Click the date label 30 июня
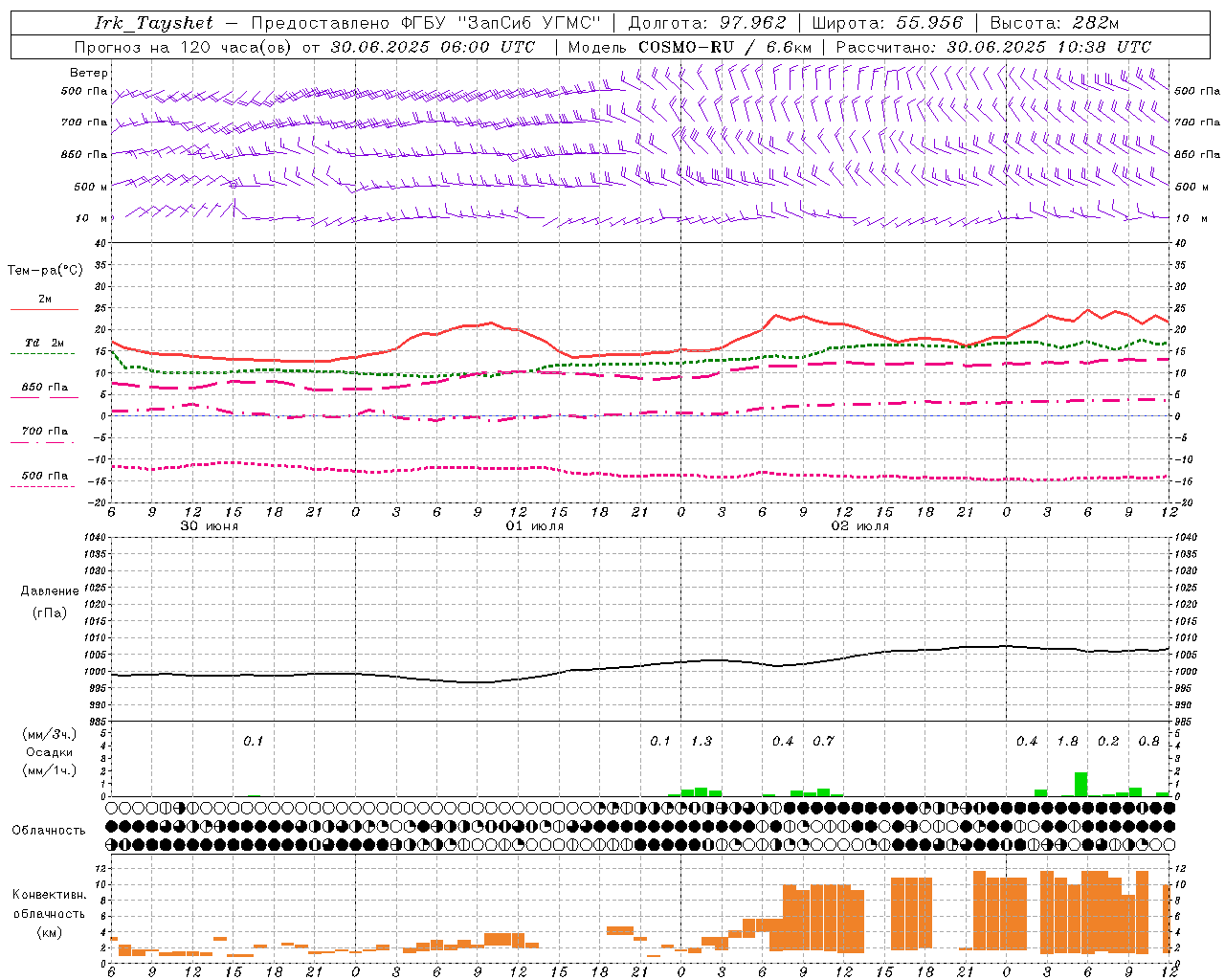 point(210,526)
